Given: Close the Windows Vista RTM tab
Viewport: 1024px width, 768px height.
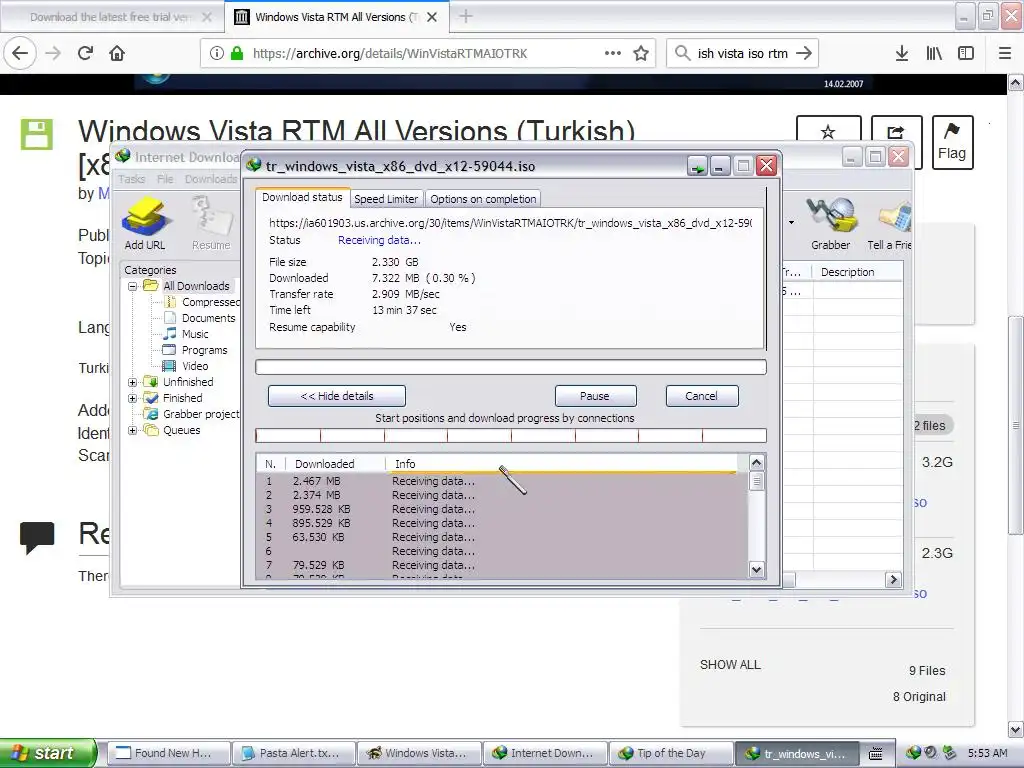Looking at the screenshot, I should pyautogui.click(x=432, y=17).
